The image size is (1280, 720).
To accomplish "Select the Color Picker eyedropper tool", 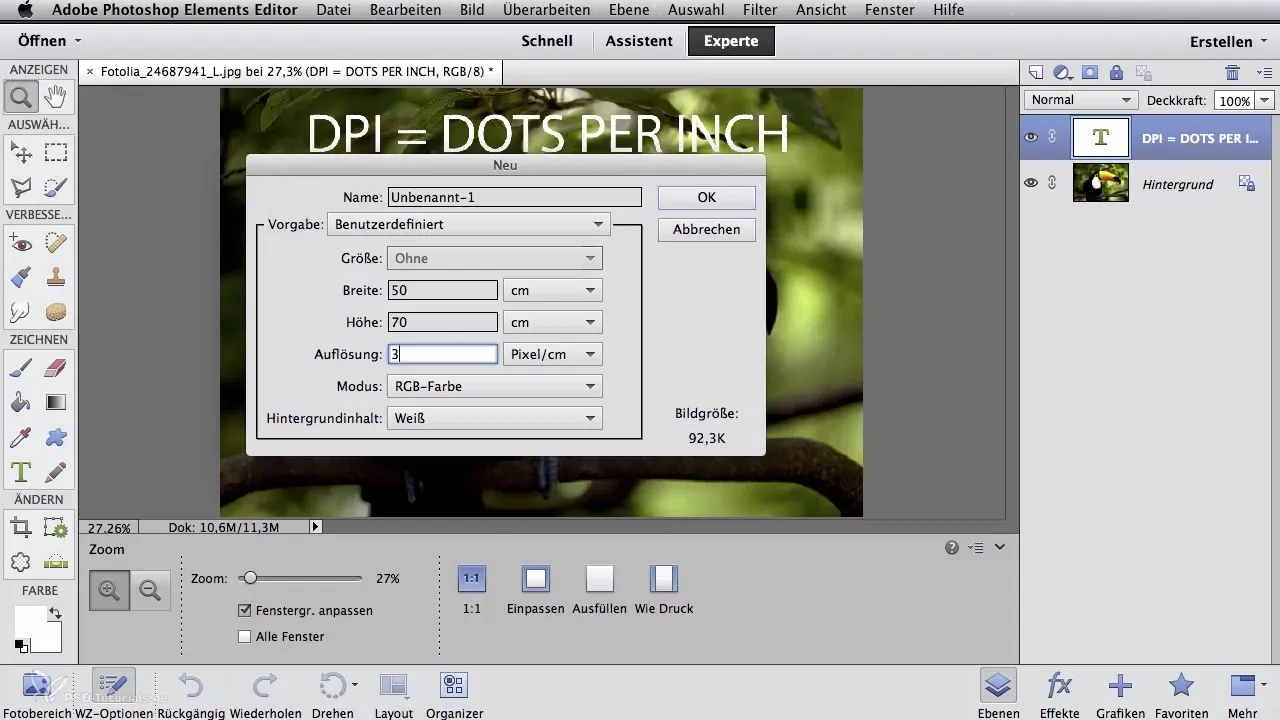I will pyautogui.click(x=20, y=437).
